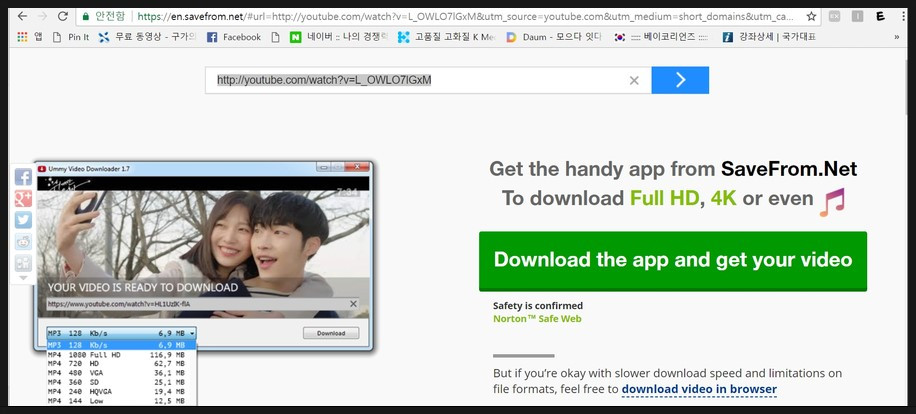The width and height of the screenshot is (916, 414).
Task: Click the Ummy Video Downloader title bar icon
Action: 42,169
